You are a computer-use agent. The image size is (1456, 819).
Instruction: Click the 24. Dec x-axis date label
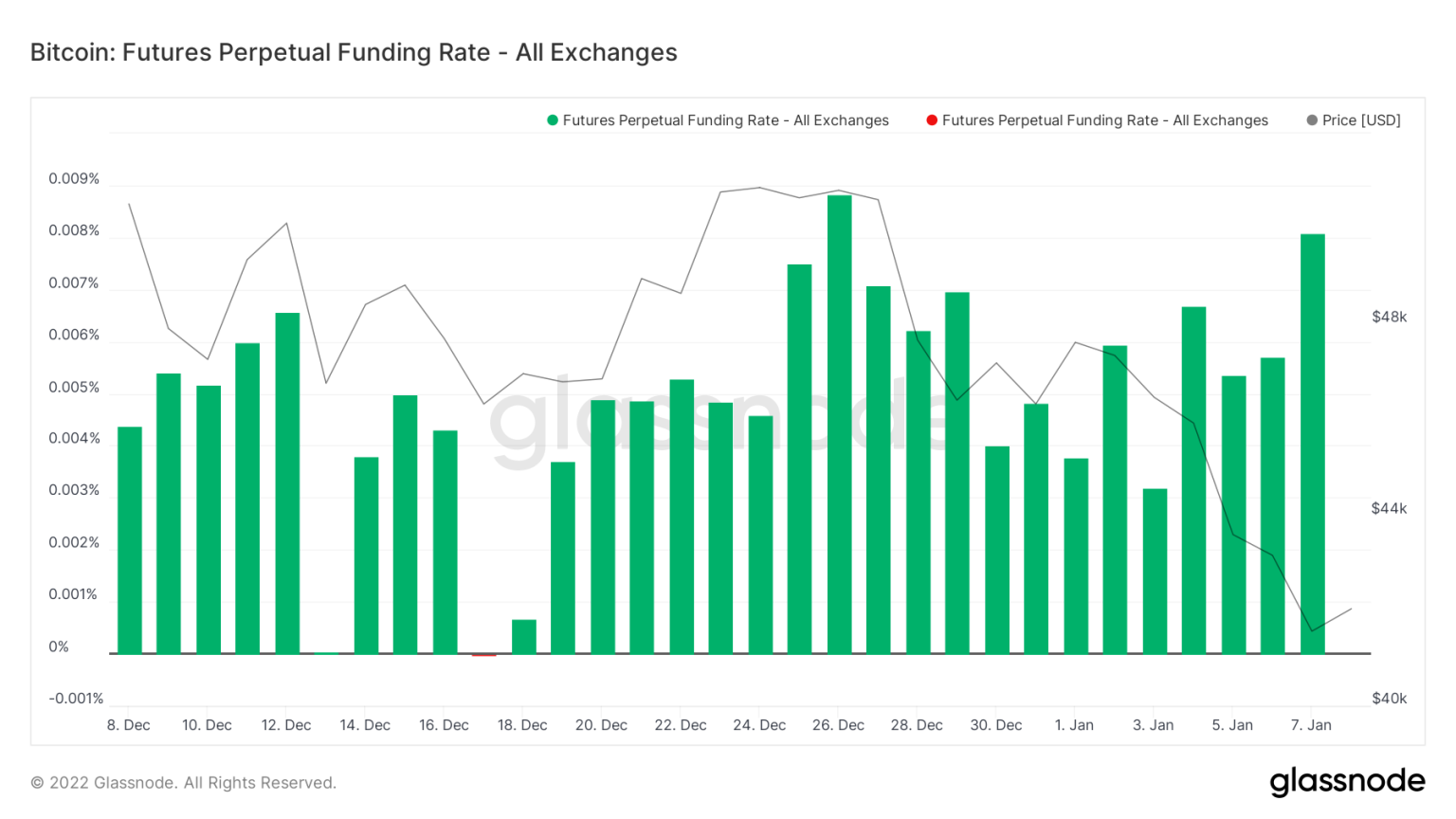[x=759, y=725]
